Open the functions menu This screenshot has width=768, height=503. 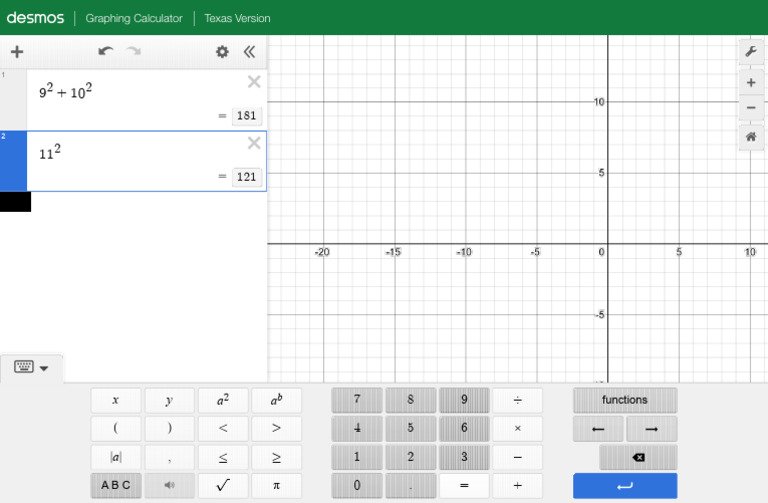(625, 400)
